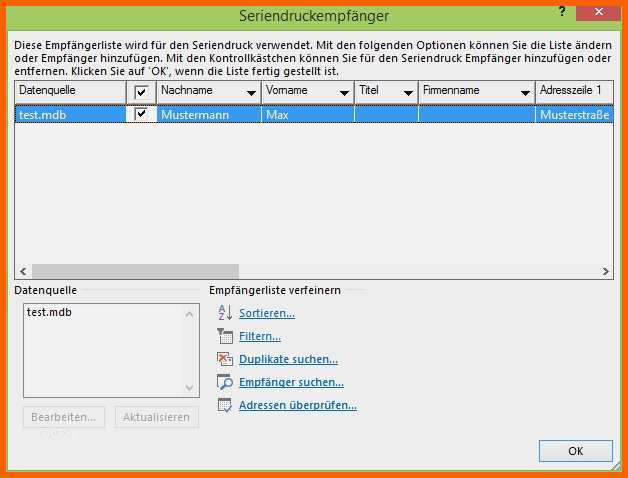Select the Datenquelle column header
Image resolution: width=628 pixels, height=478 pixels.
pos(70,92)
